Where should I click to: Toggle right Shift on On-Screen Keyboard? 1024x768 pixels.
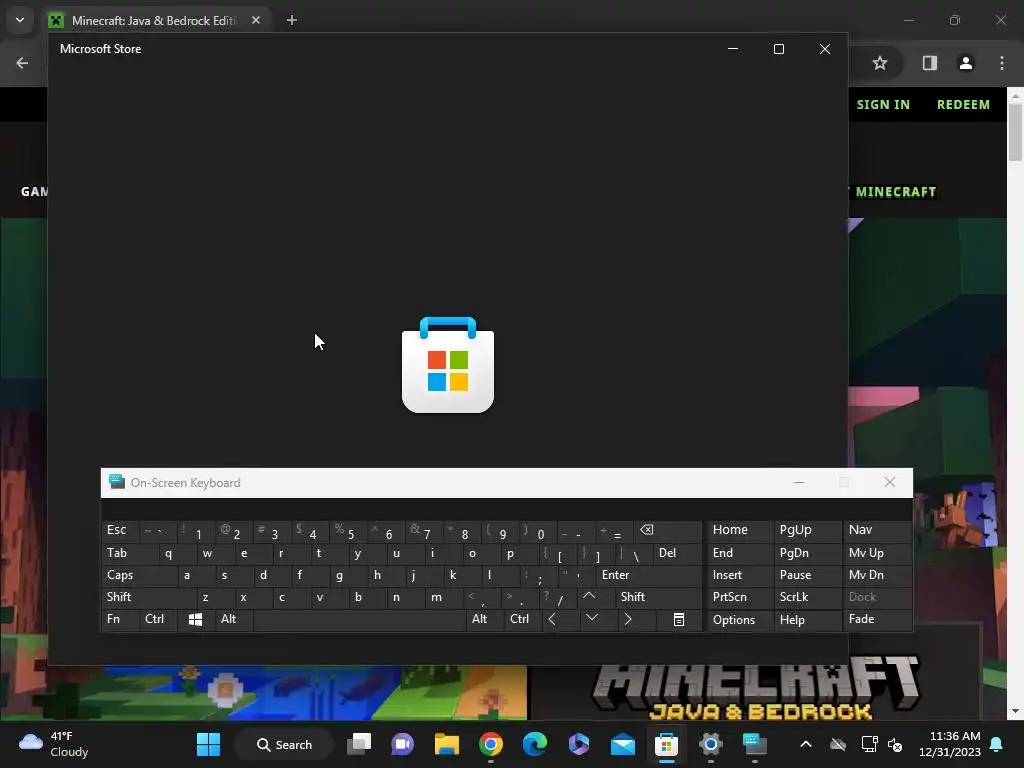(x=658, y=597)
